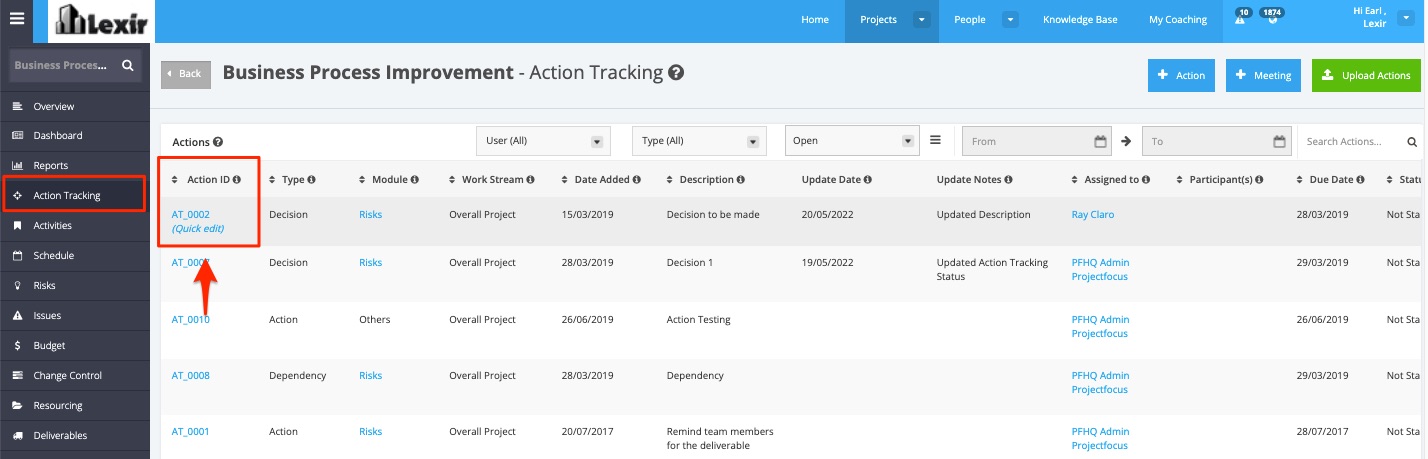Select Action Tracking in the sidebar
The image size is (1428, 459).
[75, 195]
